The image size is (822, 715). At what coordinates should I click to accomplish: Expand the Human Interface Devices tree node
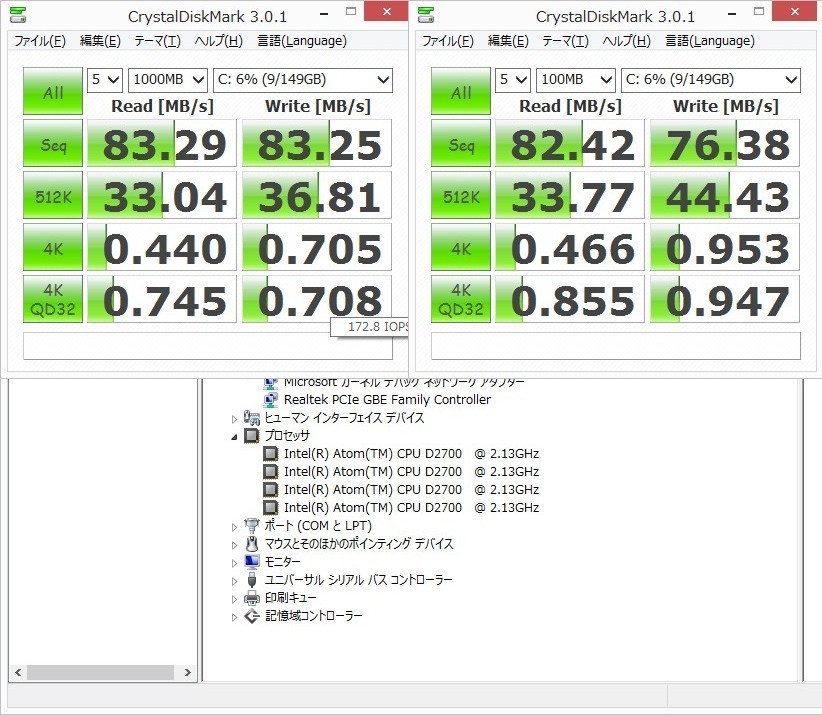(234, 419)
